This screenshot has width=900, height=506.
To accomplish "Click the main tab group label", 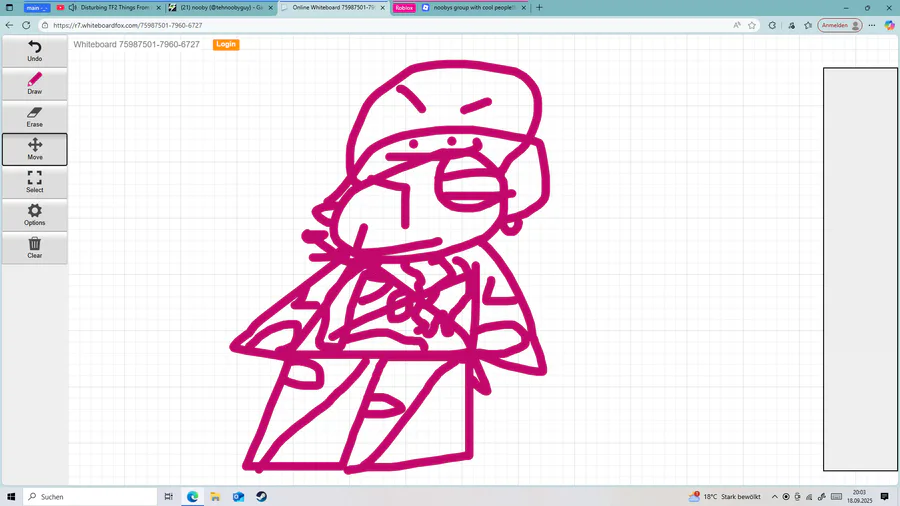I will click(37, 8).
